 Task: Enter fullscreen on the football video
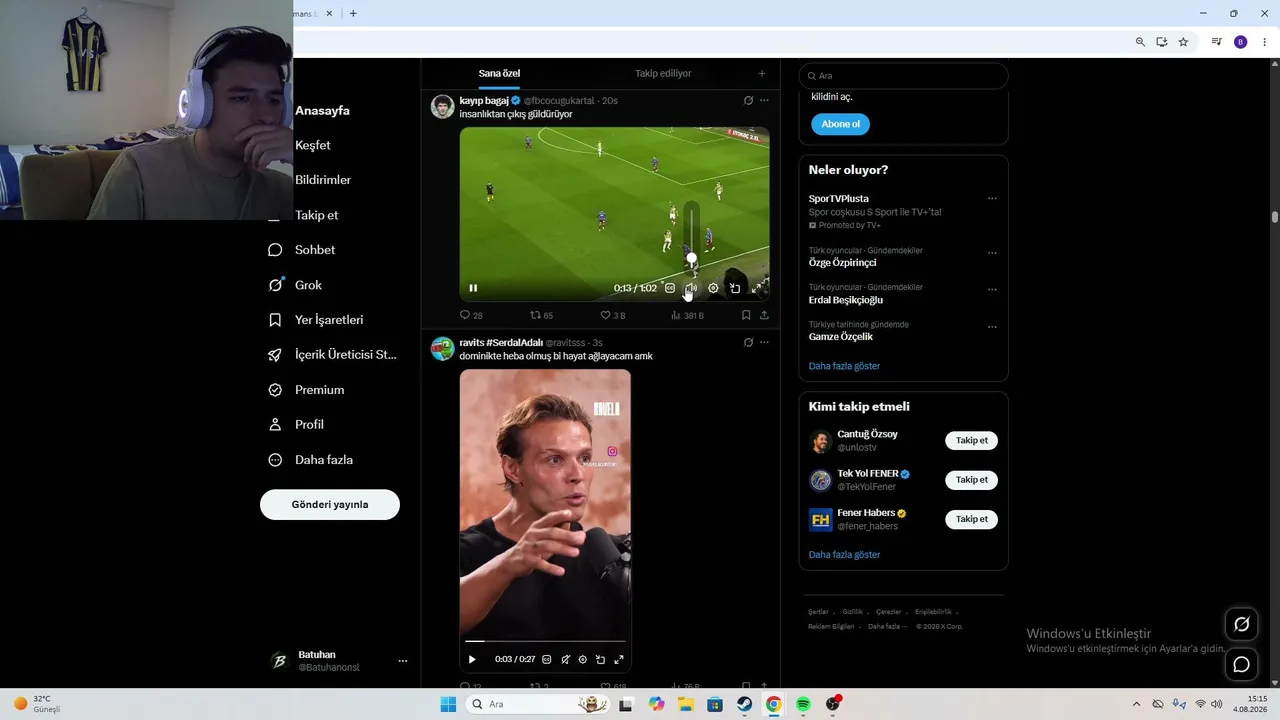(757, 288)
